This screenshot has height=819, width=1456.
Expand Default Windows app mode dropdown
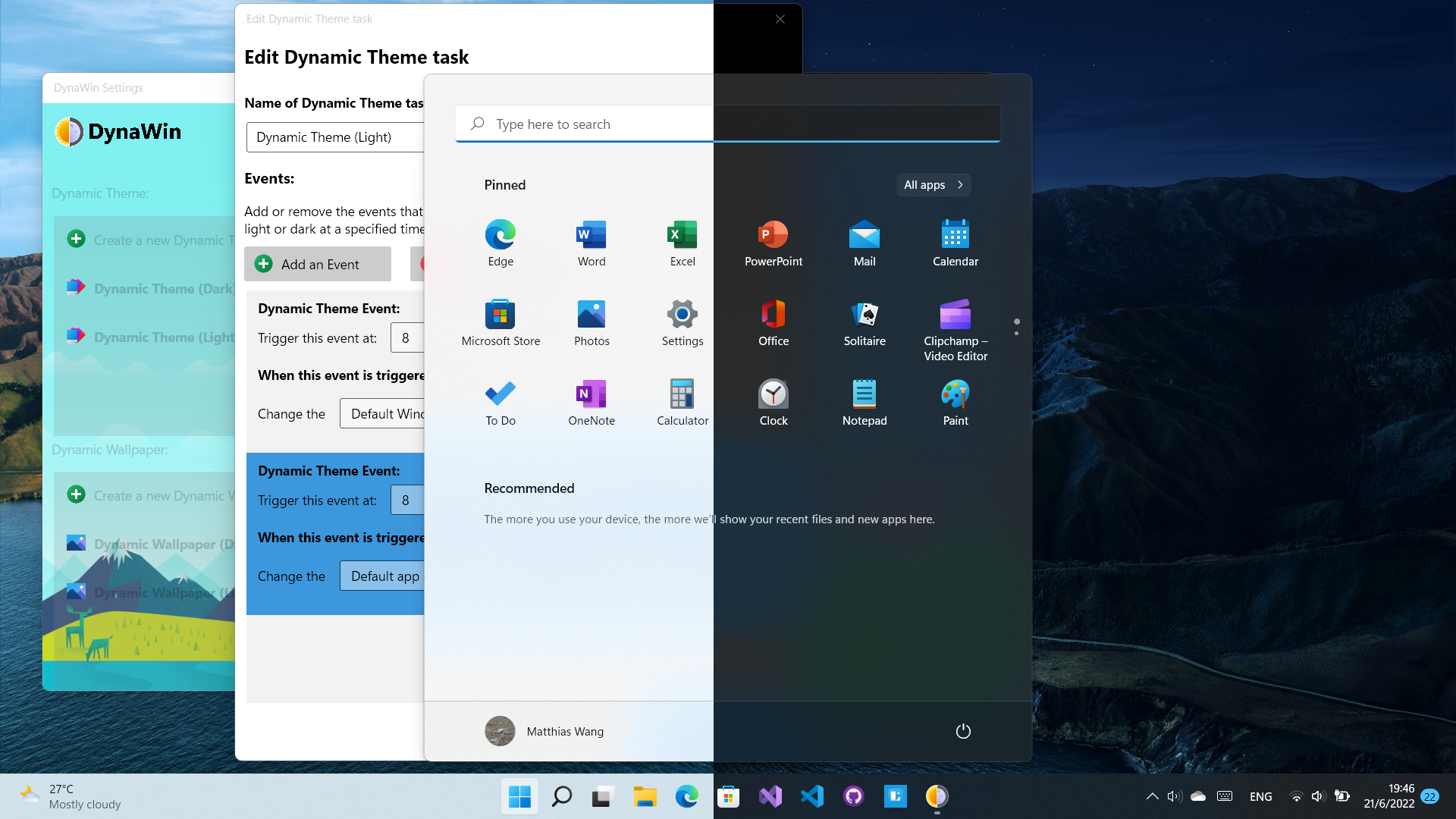pyautogui.click(x=390, y=413)
